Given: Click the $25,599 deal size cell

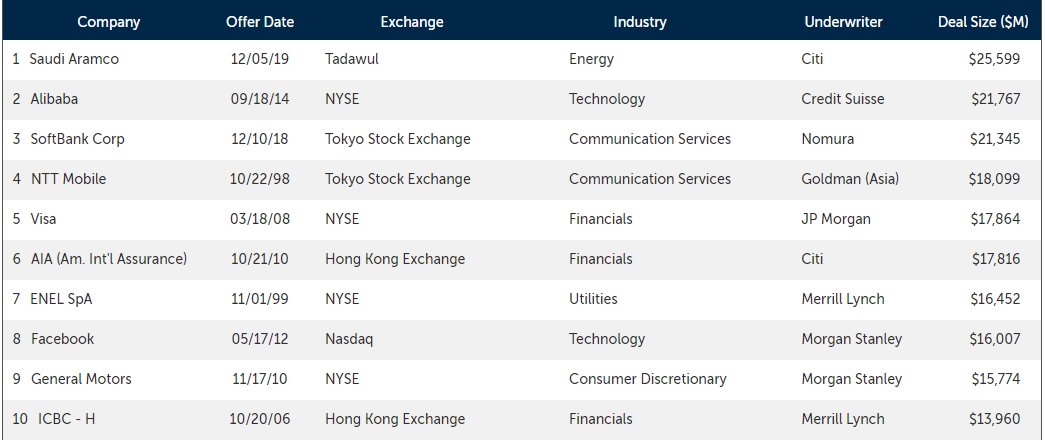Looking at the screenshot, I should pyautogui.click(x=994, y=59).
